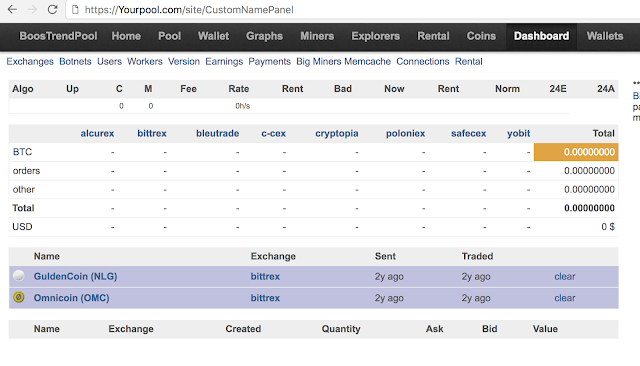Open the c-cex exchange column link
The width and height of the screenshot is (640, 366).
tap(273, 133)
